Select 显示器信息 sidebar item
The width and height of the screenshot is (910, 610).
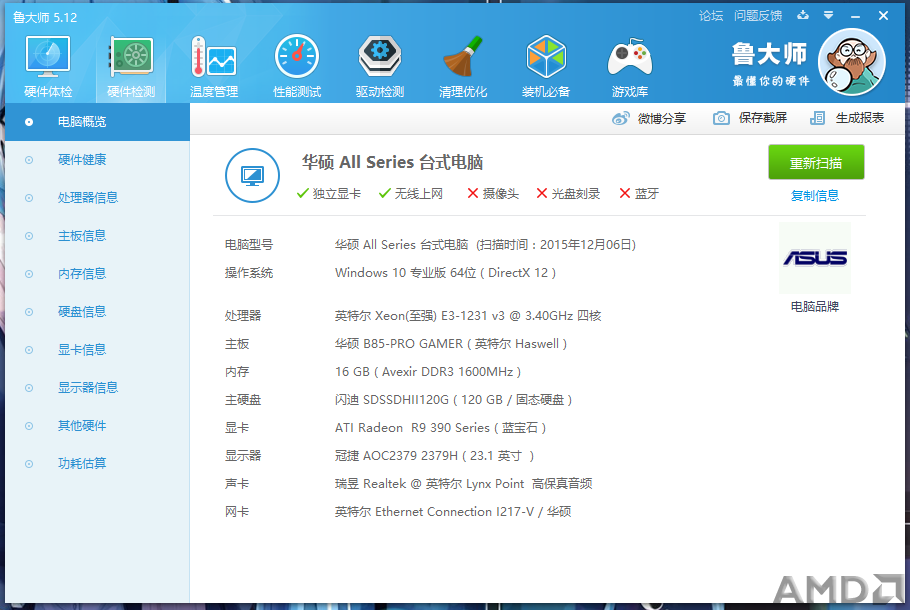point(98,388)
